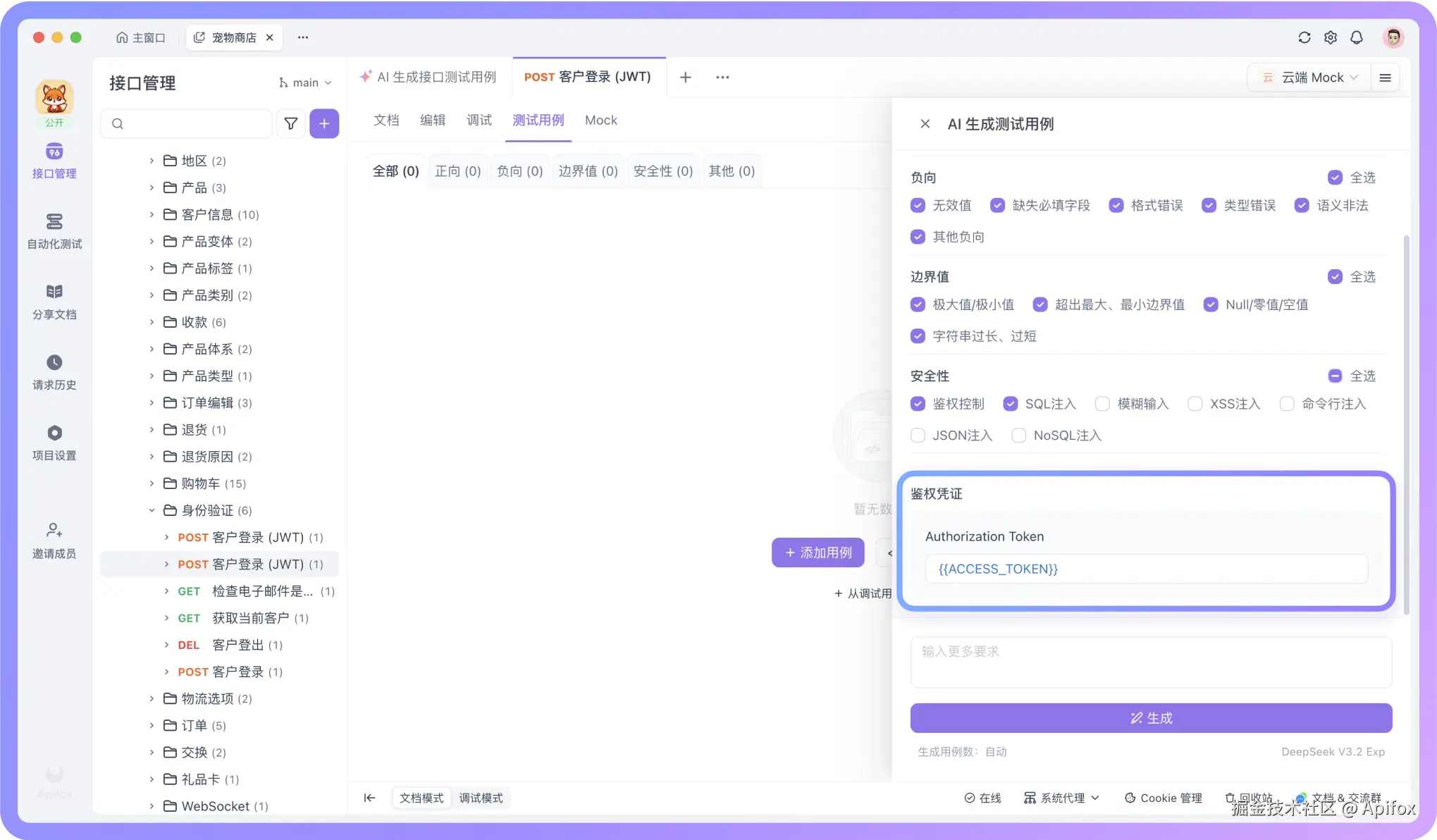
Task: Click the refresh icon at top right
Action: (1304, 37)
